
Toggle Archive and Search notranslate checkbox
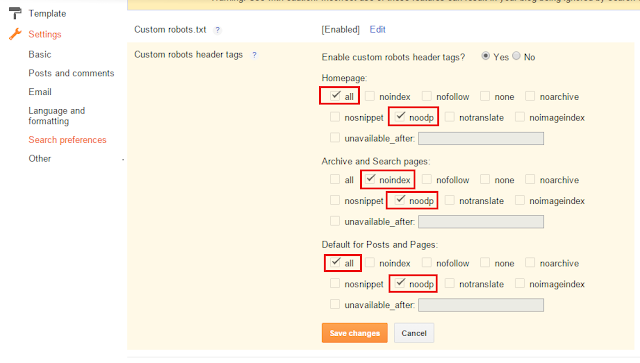click(x=449, y=200)
